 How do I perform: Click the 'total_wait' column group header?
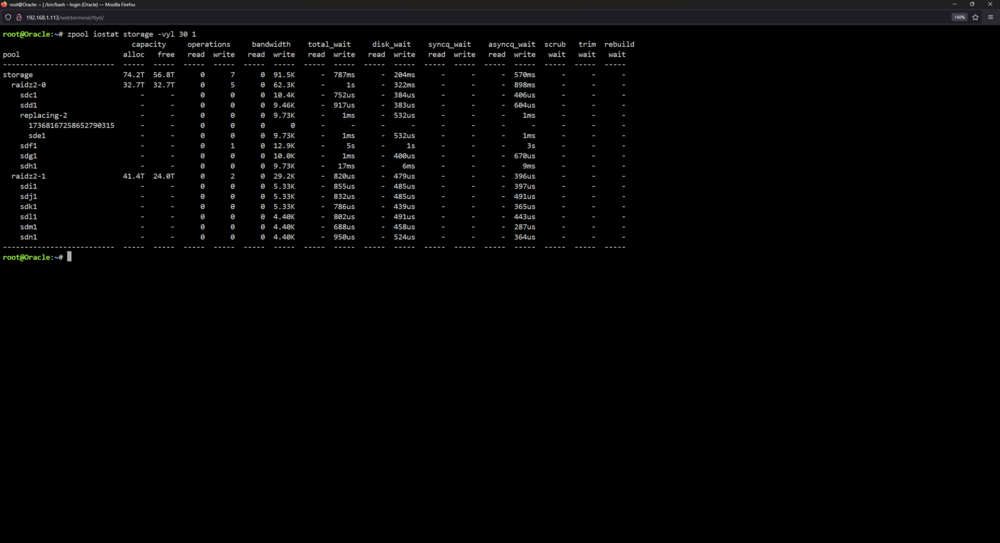click(x=329, y=45)
